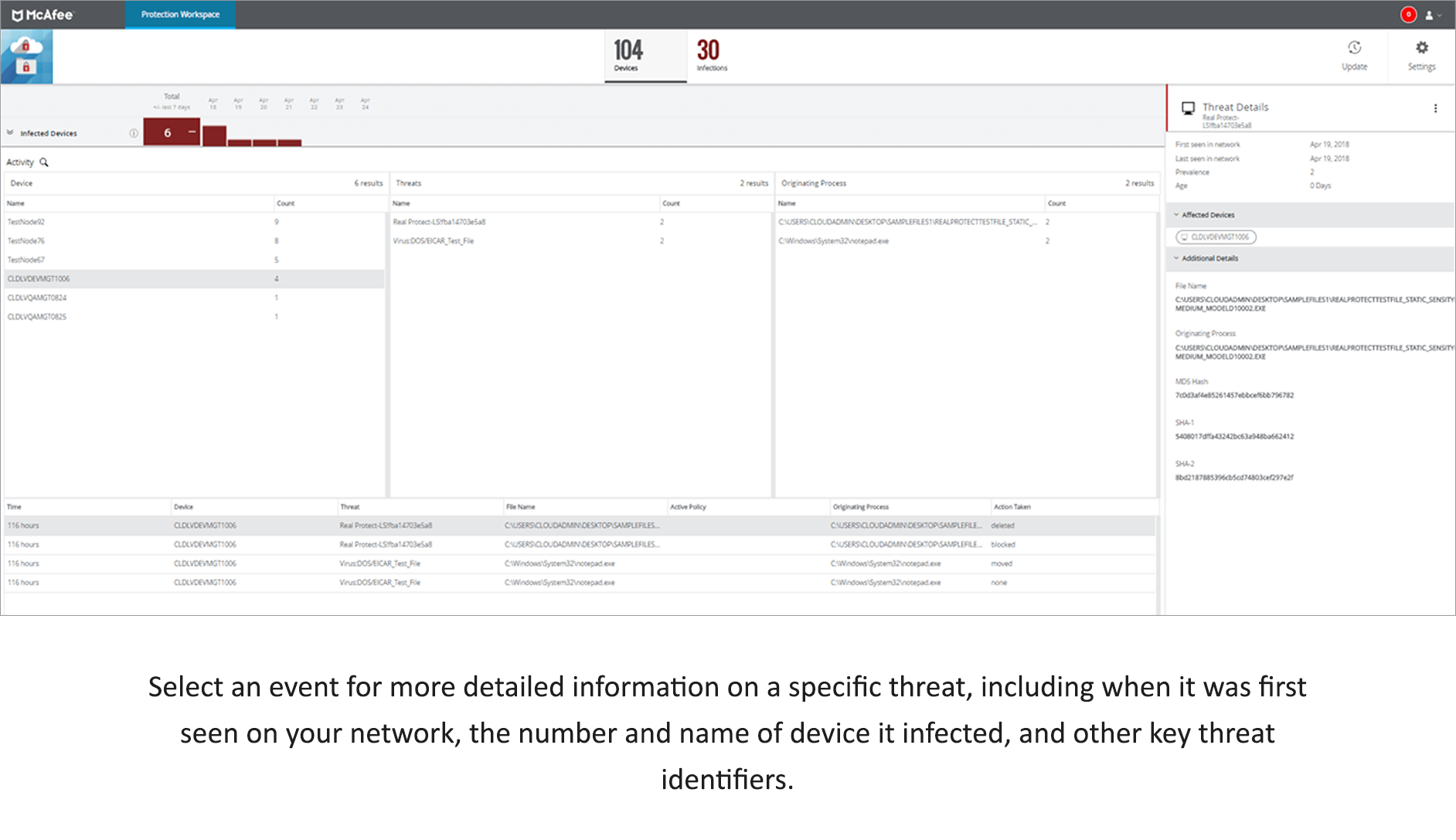Sort Device list by Count column

pyautogui.click(x=285, y=203)
